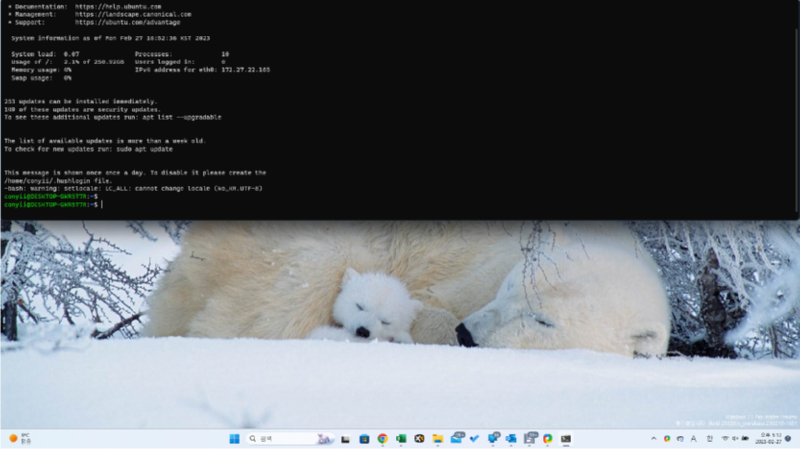
Task: Open the clock and date calendar flyout
Action: (x=770, y=438)
